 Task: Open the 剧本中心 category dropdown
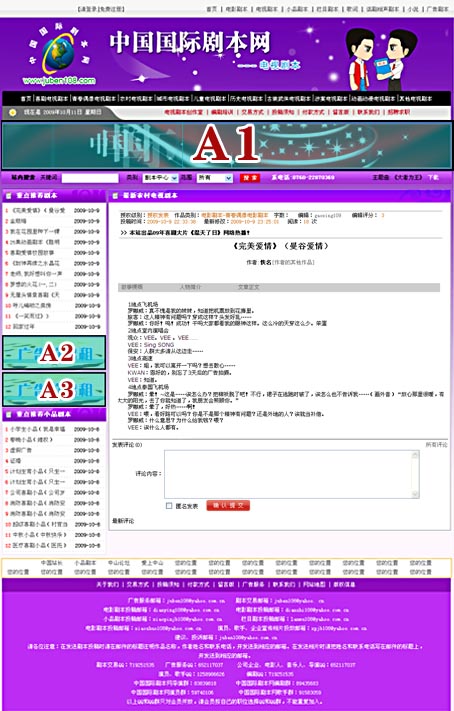[x=160, y=178]
